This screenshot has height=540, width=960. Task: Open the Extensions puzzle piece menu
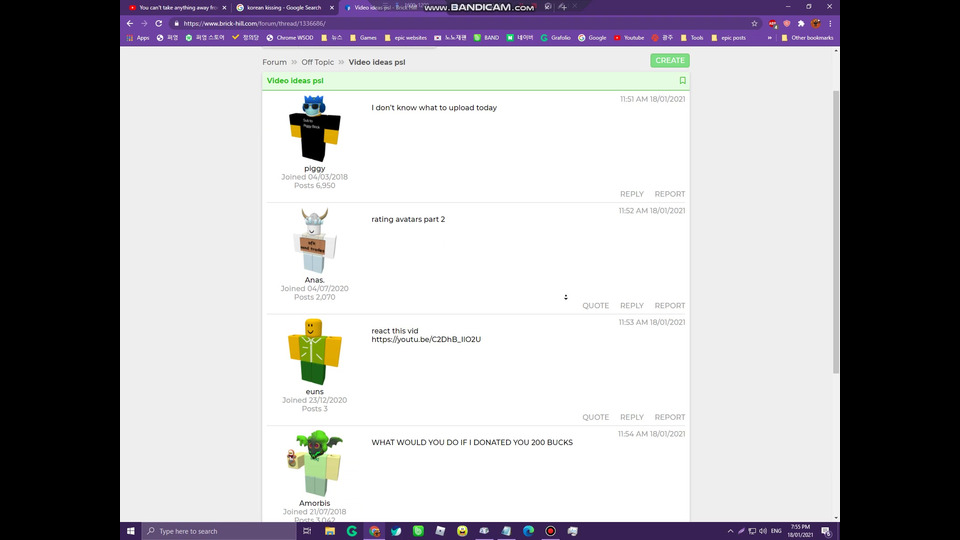[801, 23]
